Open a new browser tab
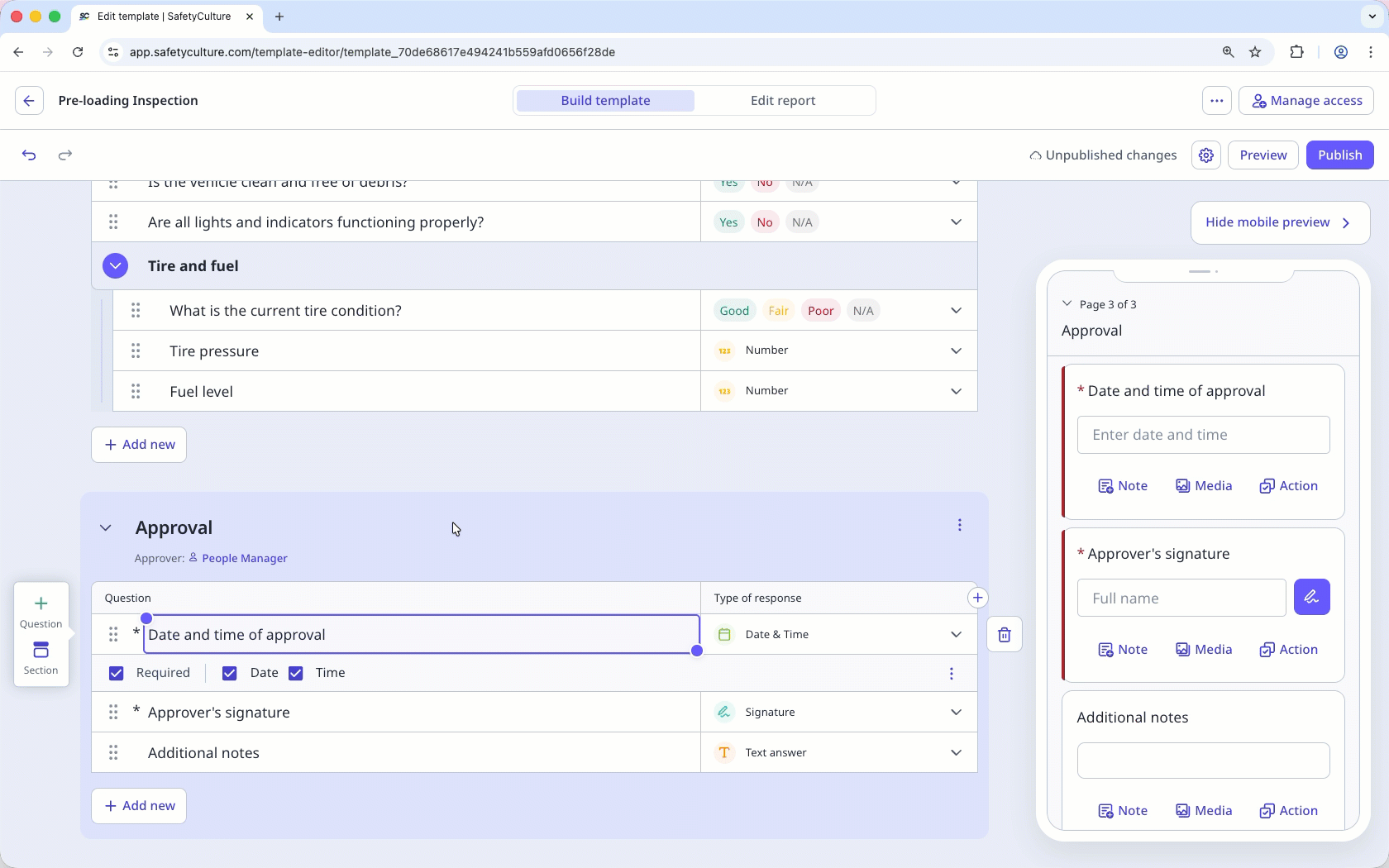Image resolution: width=1389 pixels, height=868 pixels. click(x=279, y=17)
